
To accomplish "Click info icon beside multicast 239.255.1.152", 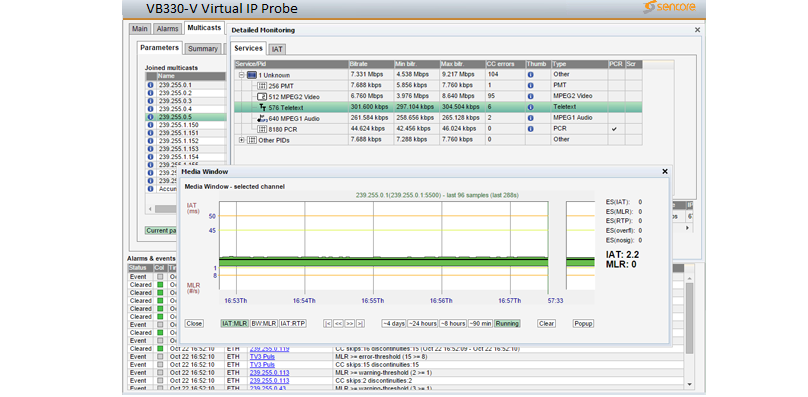I will tap(150, 141).
